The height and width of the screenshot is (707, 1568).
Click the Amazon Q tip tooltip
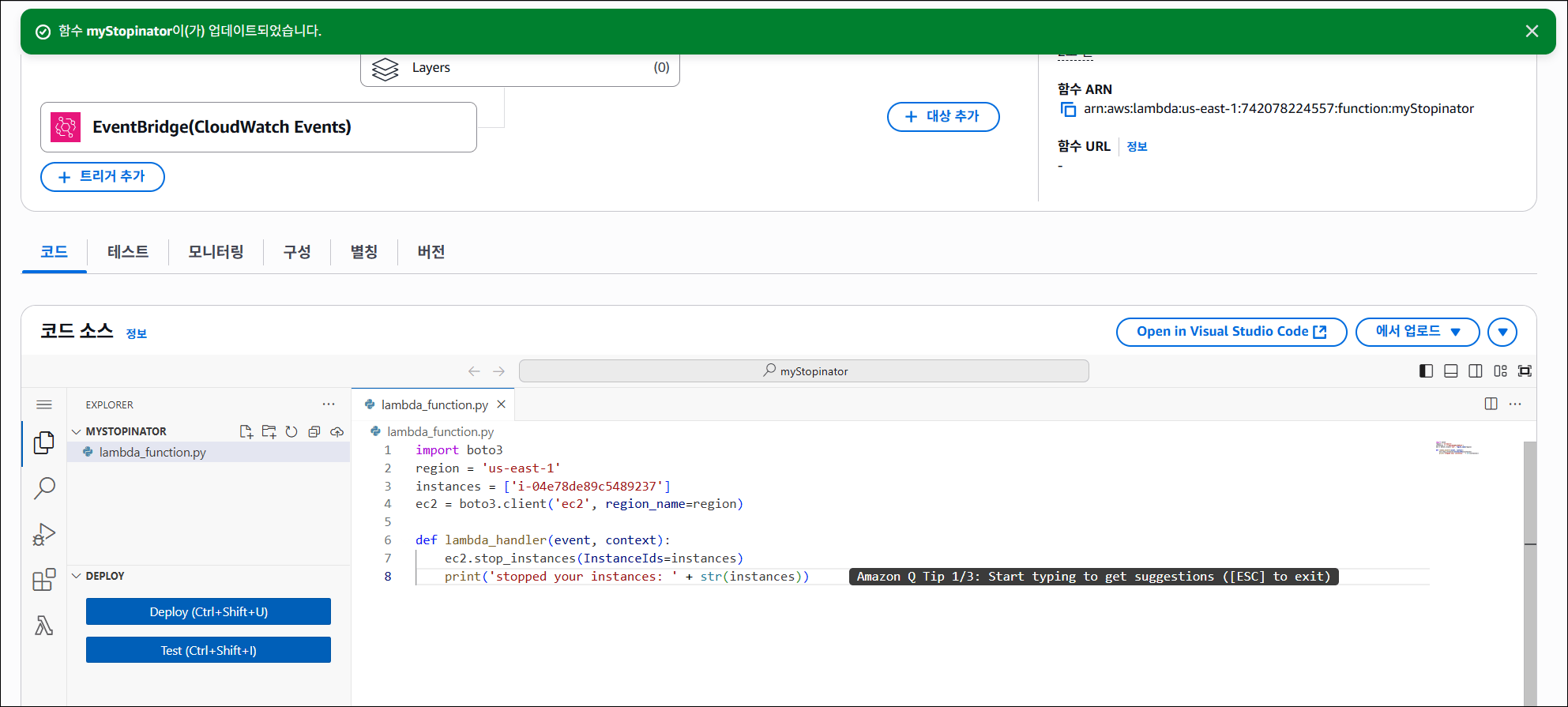(x=1093, y=577)
